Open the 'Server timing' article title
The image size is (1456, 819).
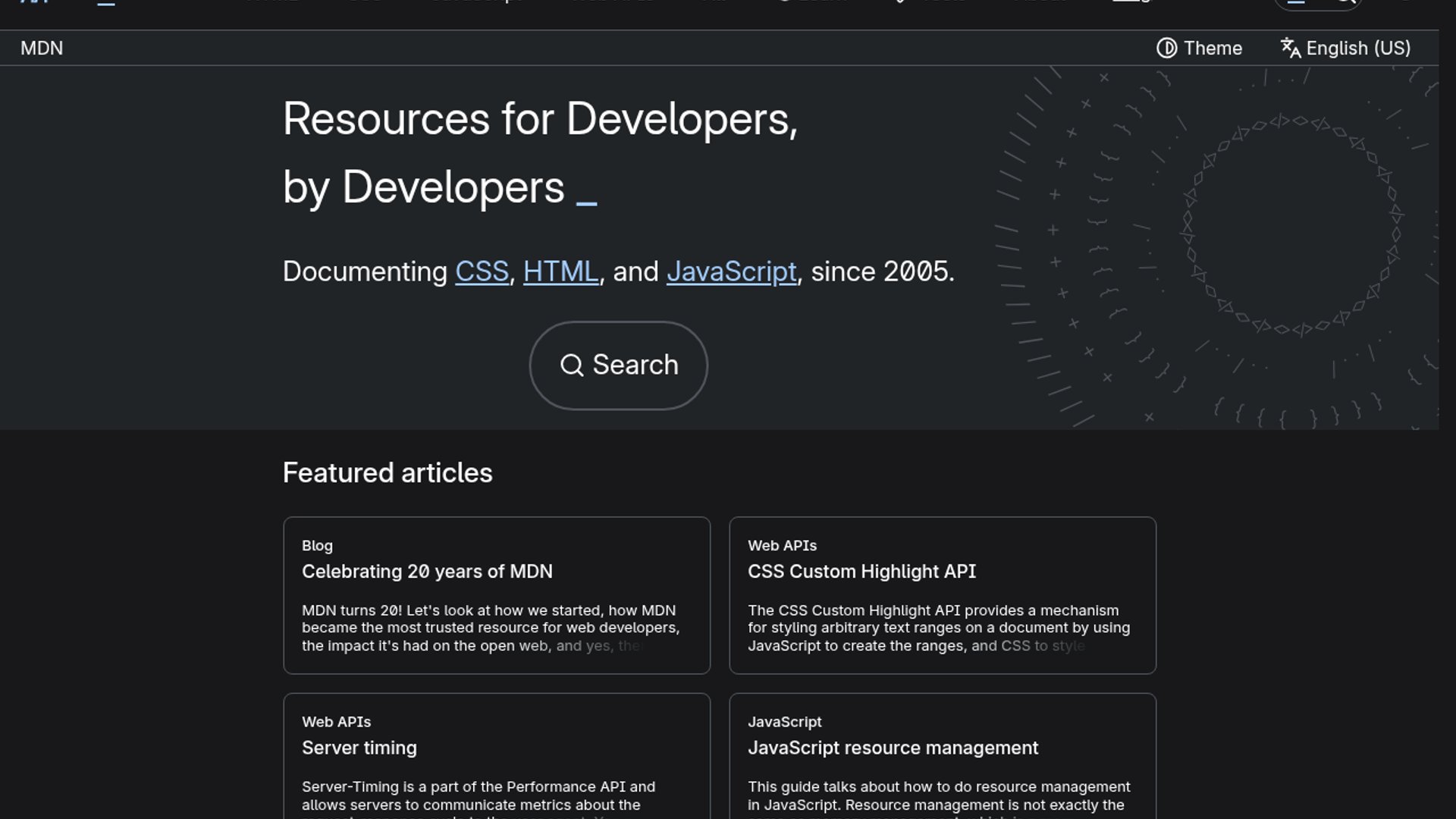[x=359, y=748]
